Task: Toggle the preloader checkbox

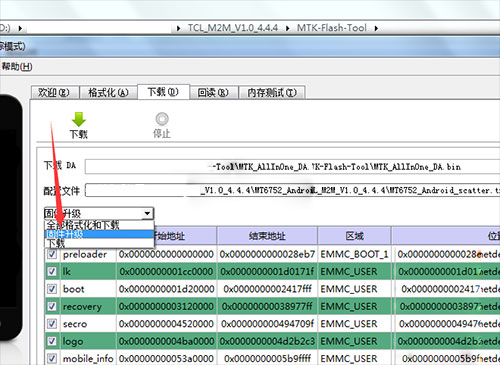Action: (x=52, y=254)
